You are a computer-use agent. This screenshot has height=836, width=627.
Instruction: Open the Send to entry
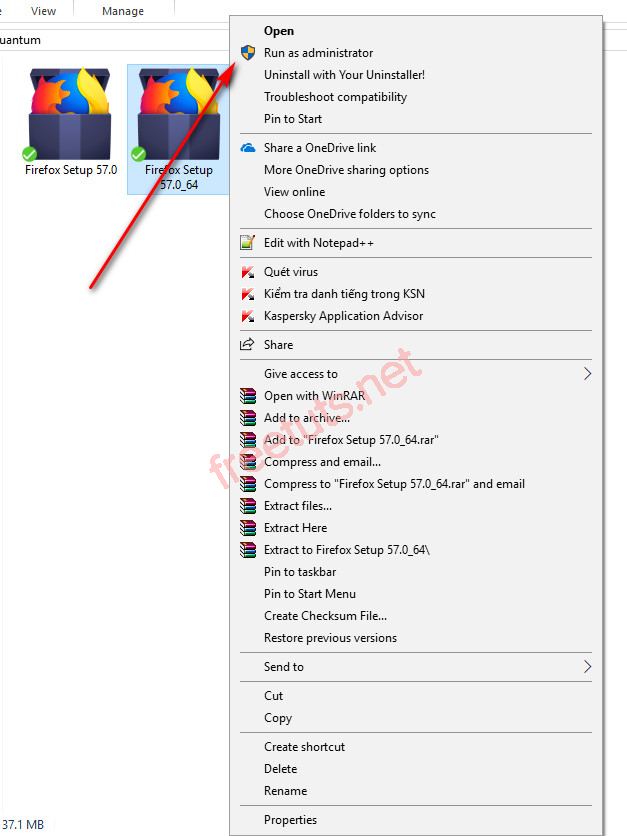pyautogui.click(x=416, y=666)
